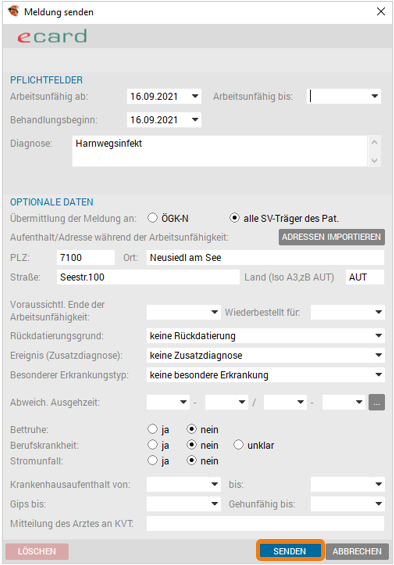
Task: Click the PLZ field containing 7100
Action: pos(85,258)
